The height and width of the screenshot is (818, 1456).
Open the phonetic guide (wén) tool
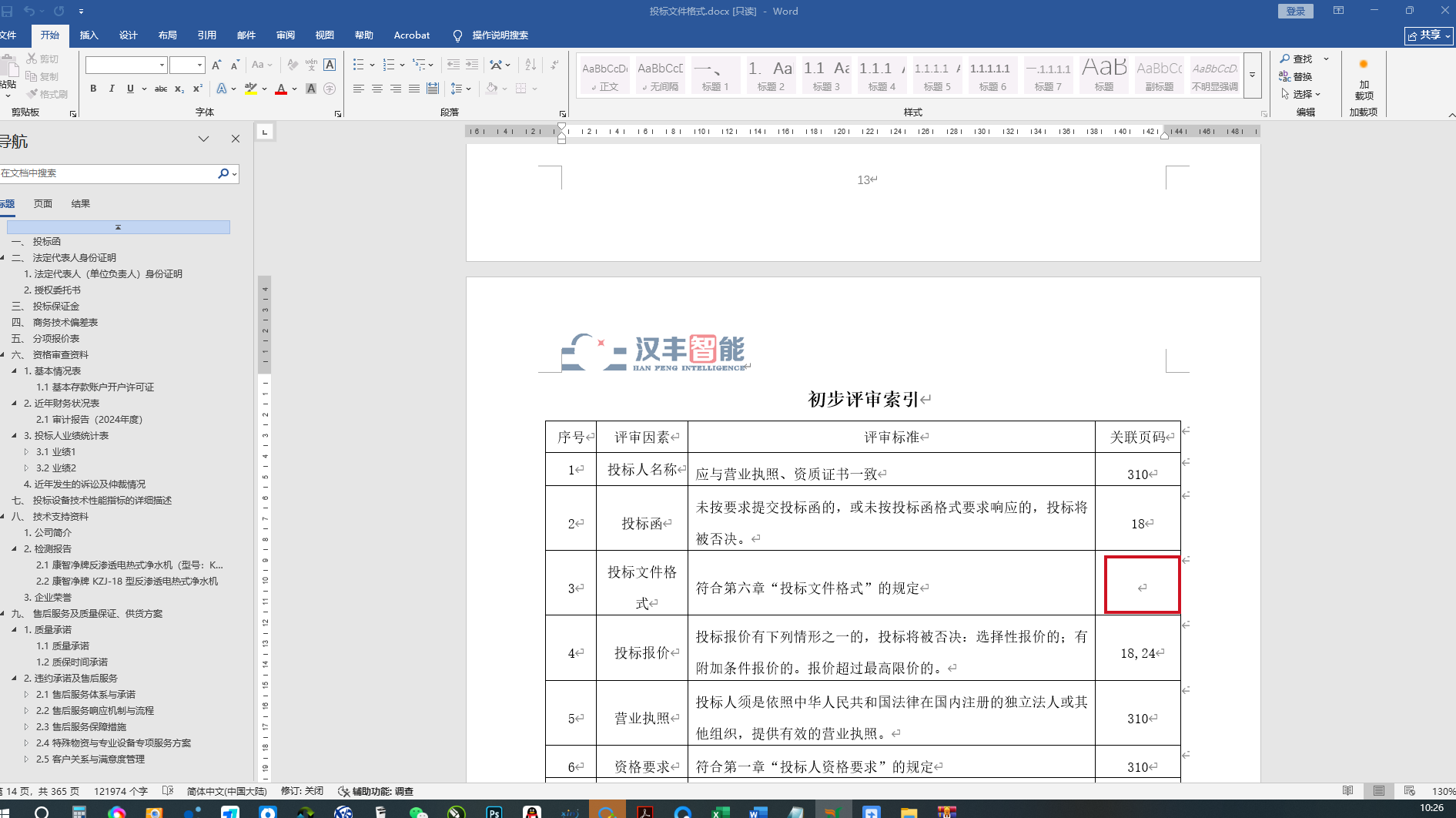click(x=311, y=65)
